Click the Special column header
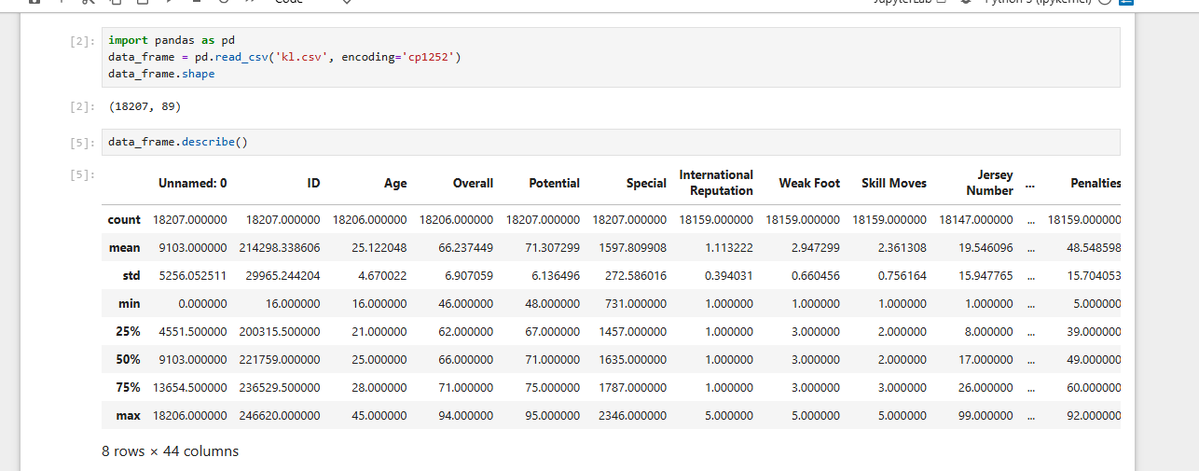This screenshot has width=1199, height=471. 646,184
